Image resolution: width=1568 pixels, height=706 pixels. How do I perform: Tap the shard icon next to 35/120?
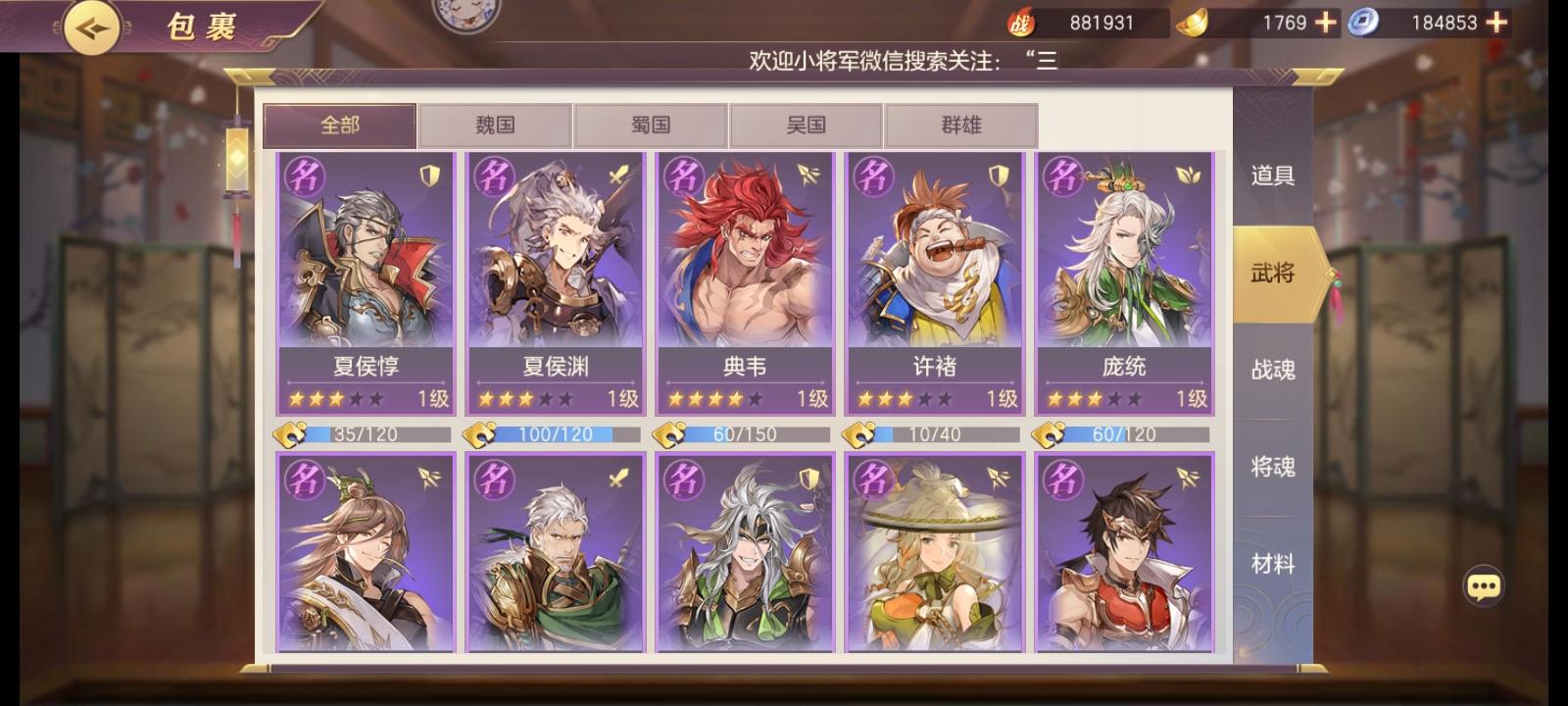pyautogui.click(x=289, y=433)
